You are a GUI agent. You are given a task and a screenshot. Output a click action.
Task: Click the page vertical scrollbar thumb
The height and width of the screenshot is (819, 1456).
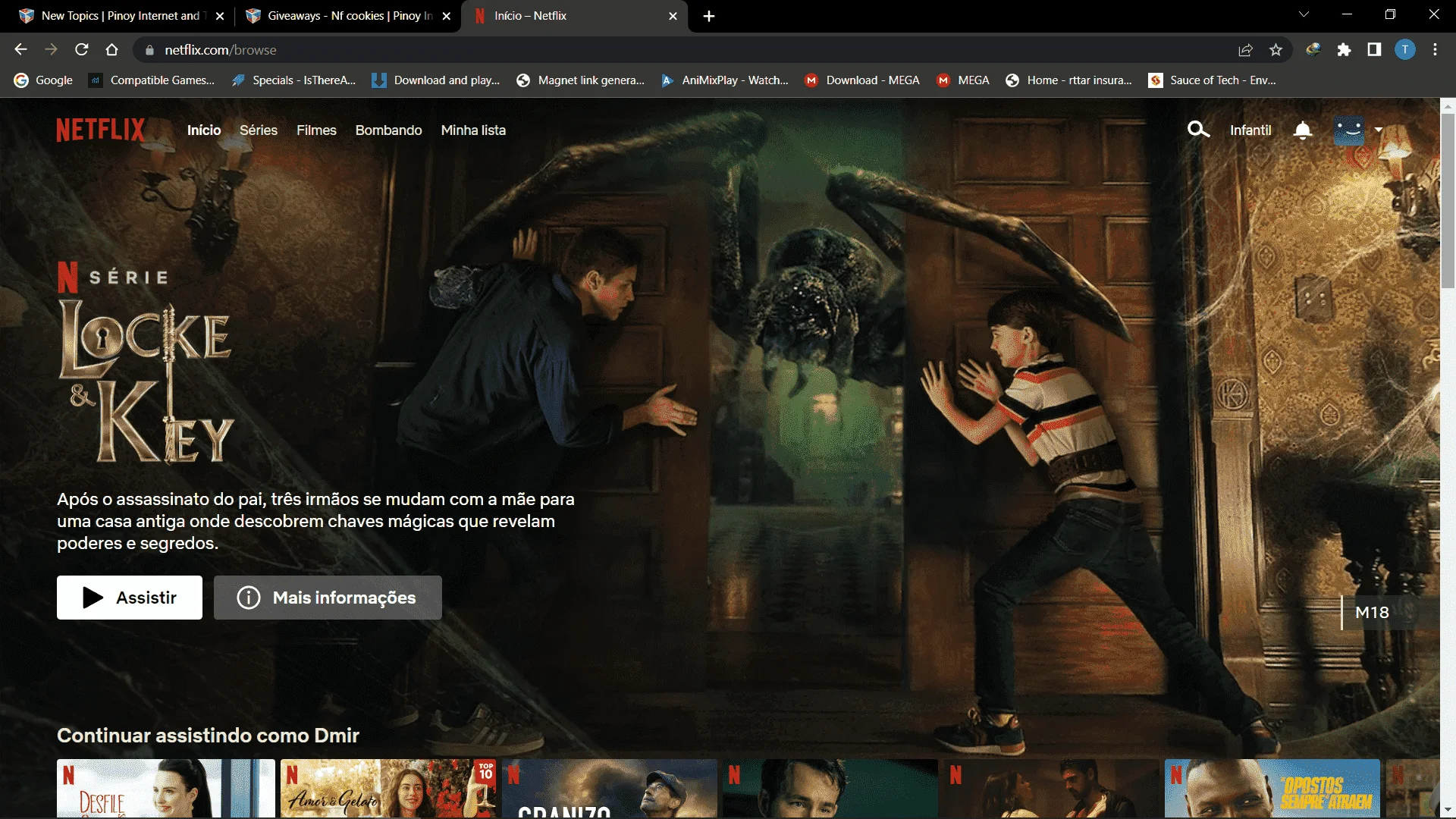click(1448, 201)
